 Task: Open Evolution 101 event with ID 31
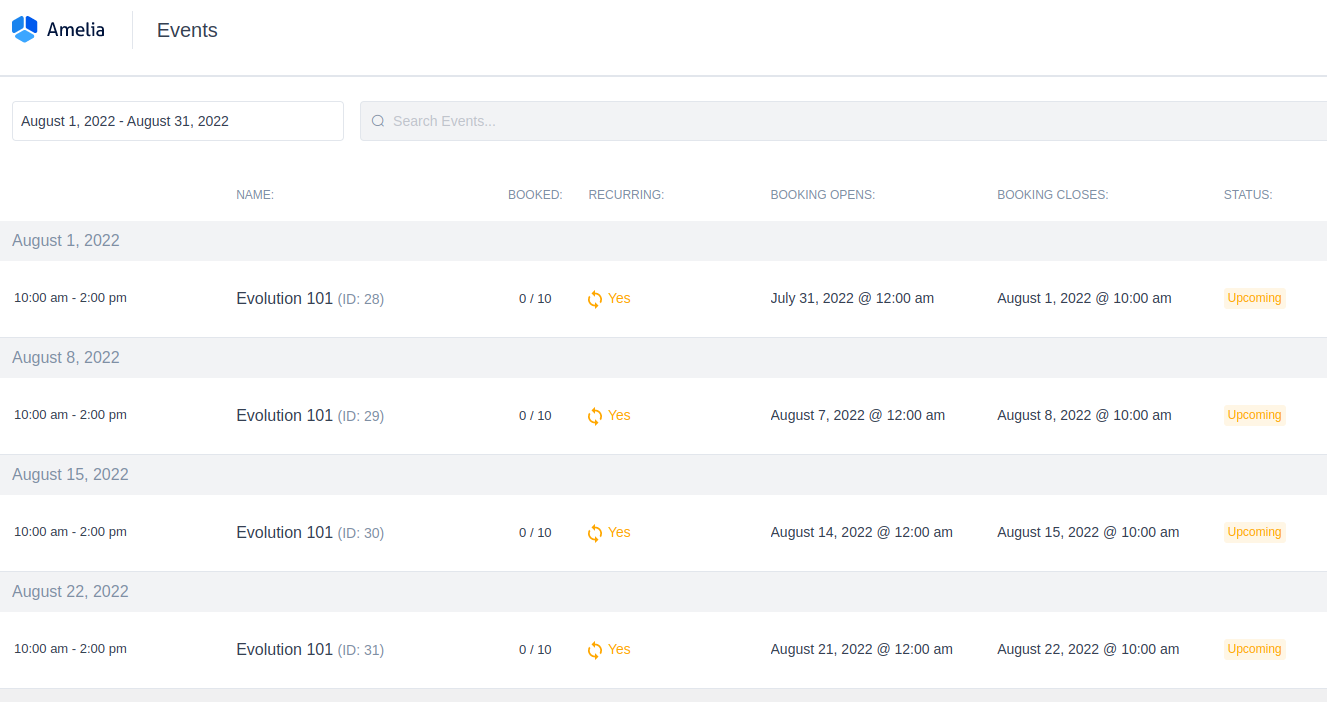tap(282, 649)
